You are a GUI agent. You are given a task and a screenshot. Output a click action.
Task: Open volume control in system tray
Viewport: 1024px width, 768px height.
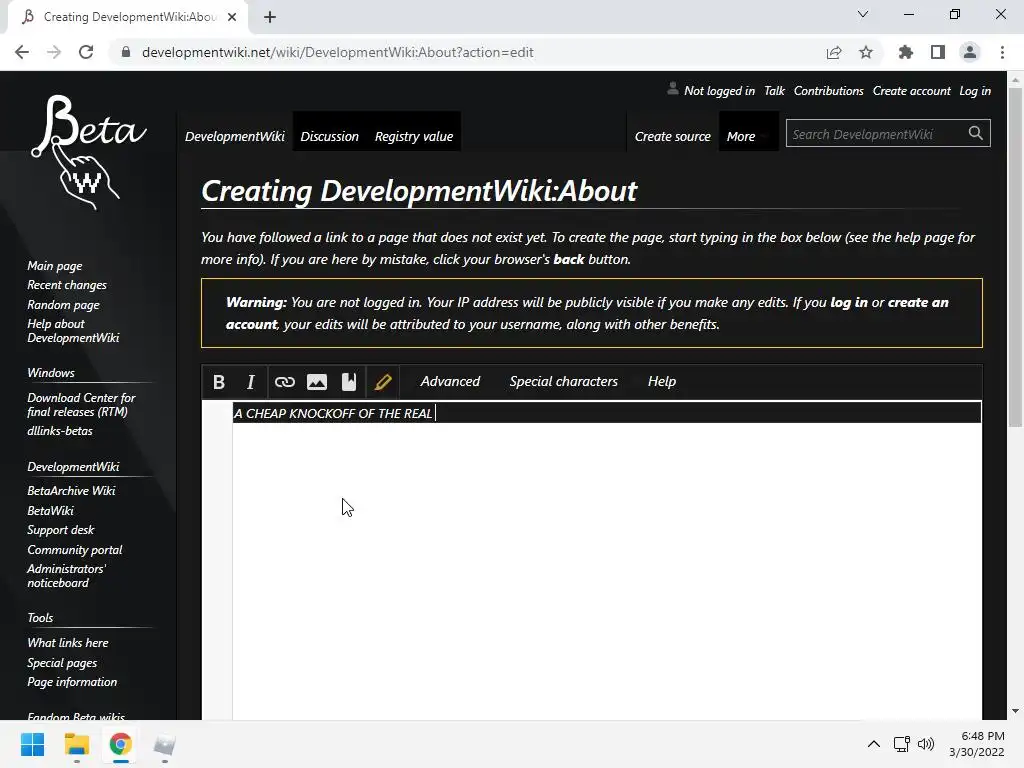pos(926,744)
